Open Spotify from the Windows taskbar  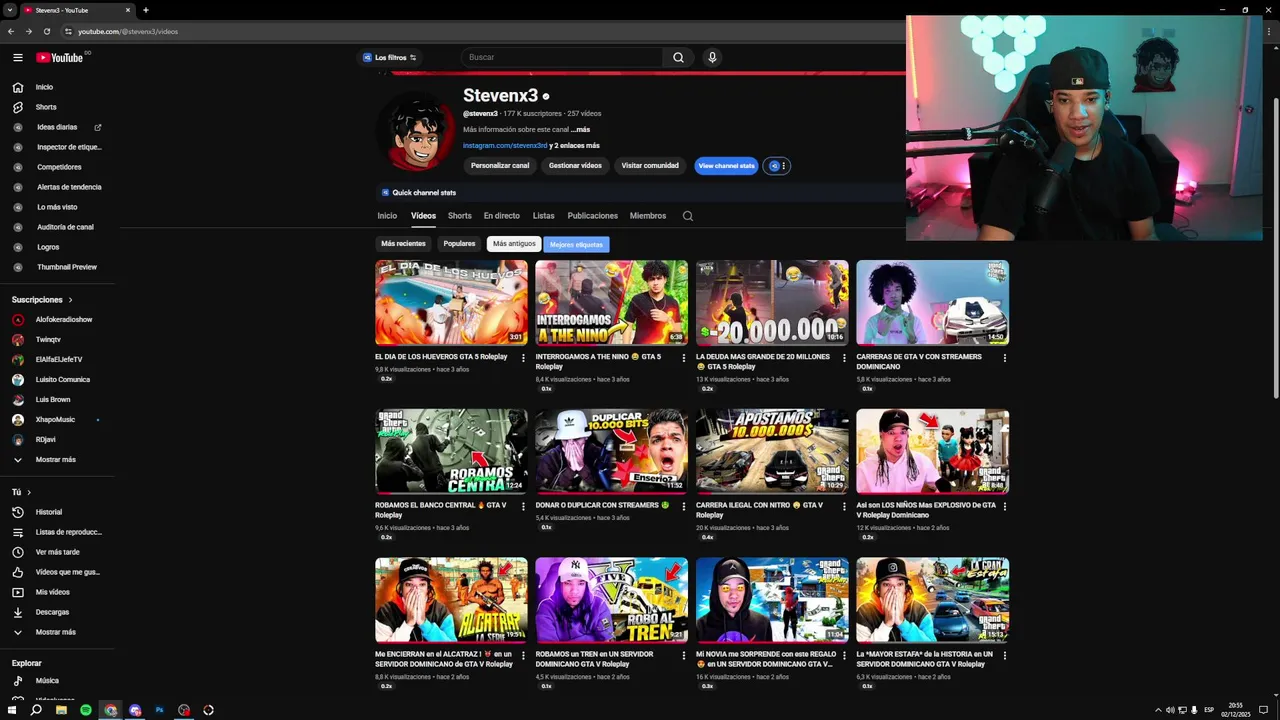[86, 710]
